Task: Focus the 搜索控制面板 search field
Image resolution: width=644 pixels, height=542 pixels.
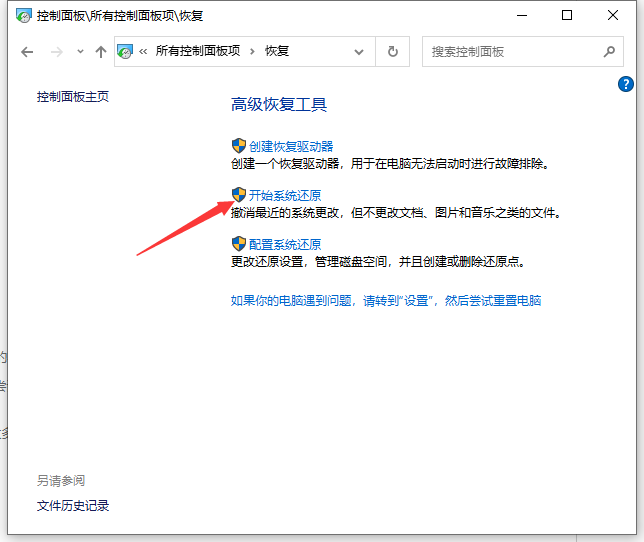Action: (x=510, y=51)
